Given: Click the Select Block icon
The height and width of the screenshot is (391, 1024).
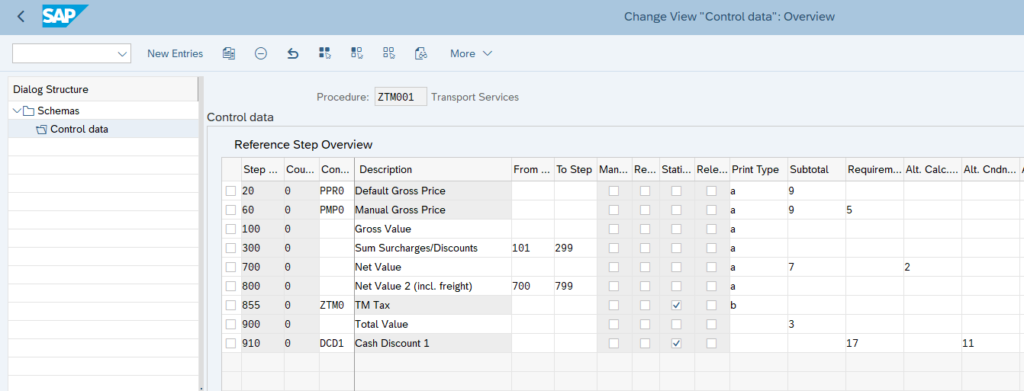Looking at the screenshot, I should coord(357,54).
